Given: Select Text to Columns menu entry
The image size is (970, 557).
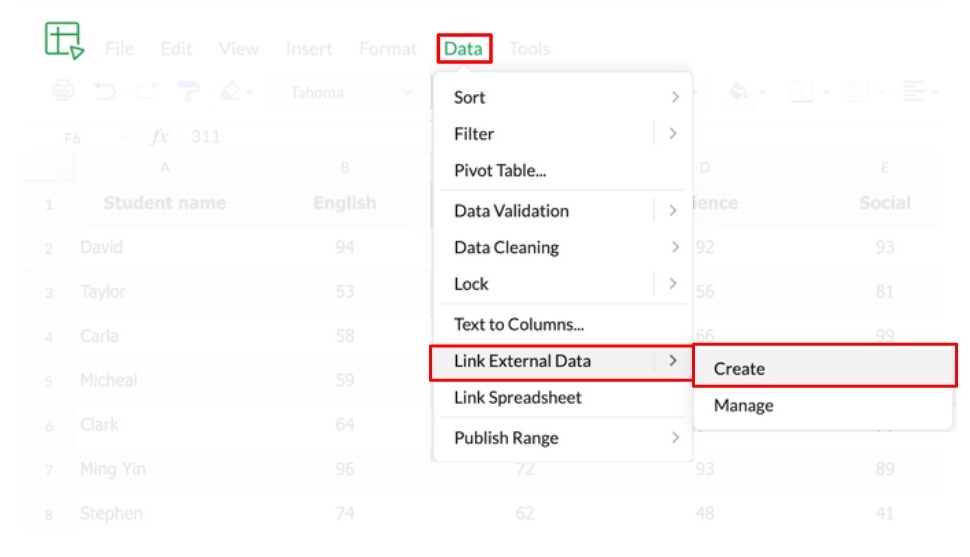Looking at the screenshot, I should coord(519,324).
